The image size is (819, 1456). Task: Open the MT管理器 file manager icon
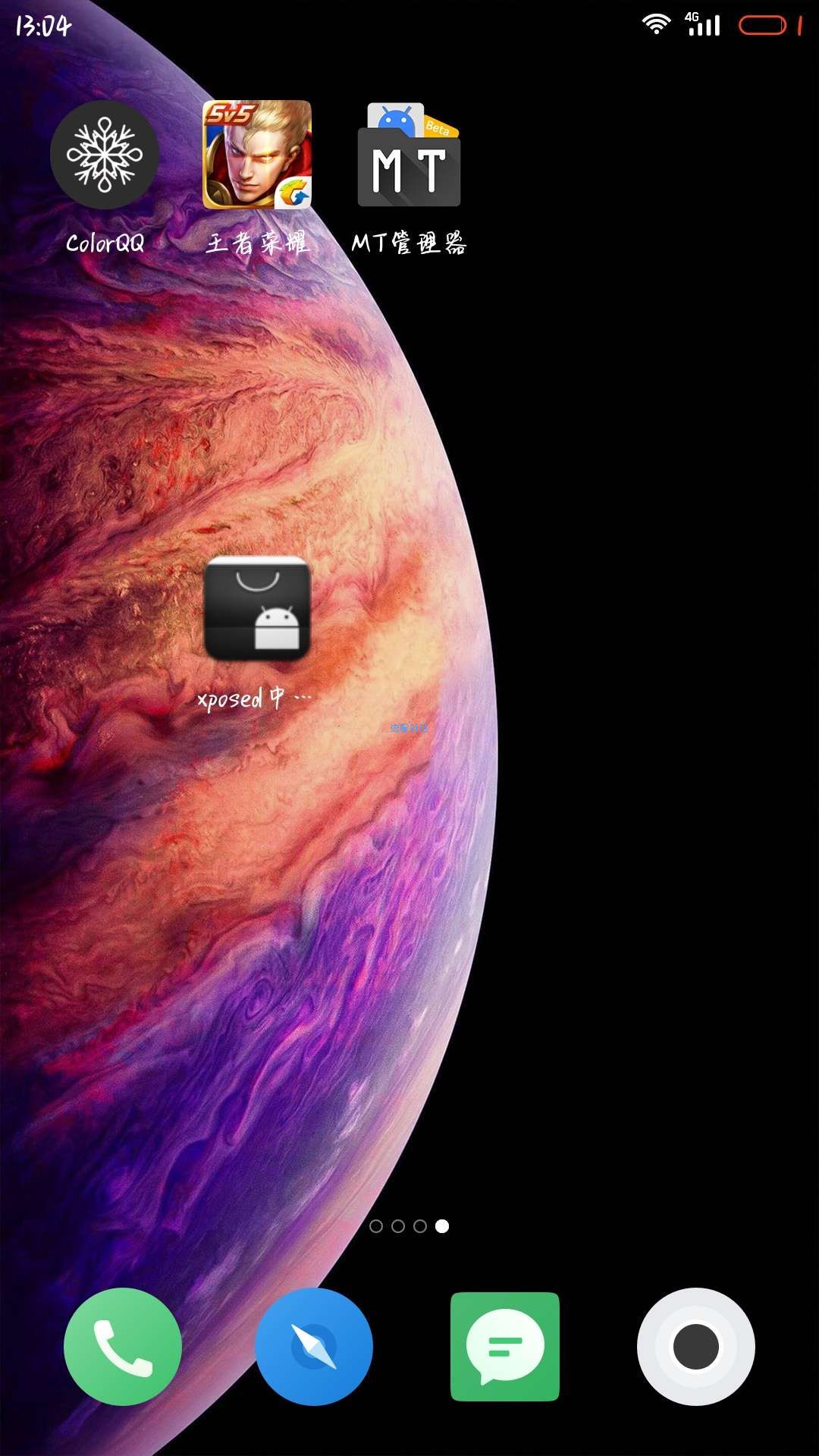(x=409, y=155)
